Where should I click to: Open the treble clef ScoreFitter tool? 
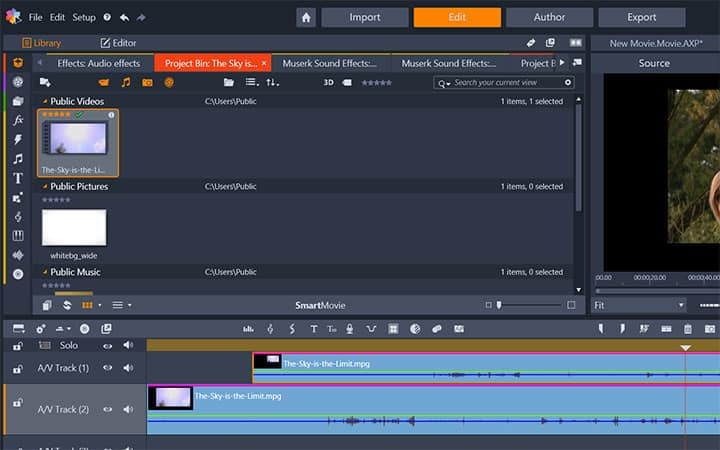(270, 329)
